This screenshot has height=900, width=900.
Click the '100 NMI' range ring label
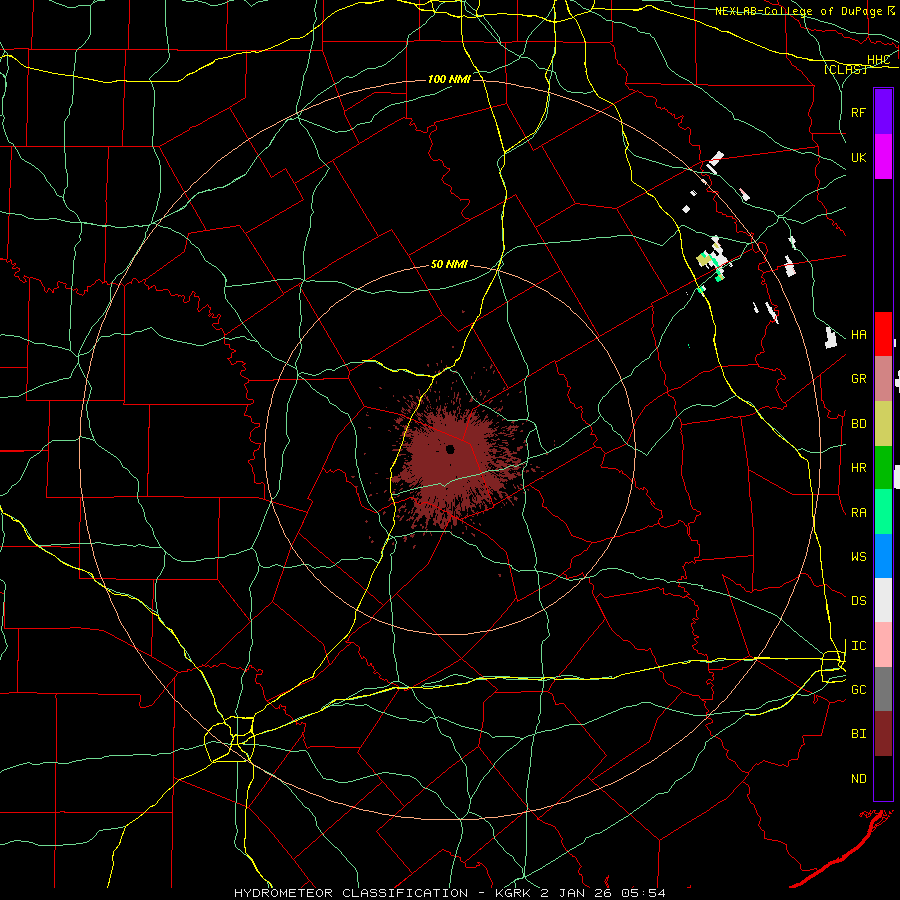click(449, 79)
